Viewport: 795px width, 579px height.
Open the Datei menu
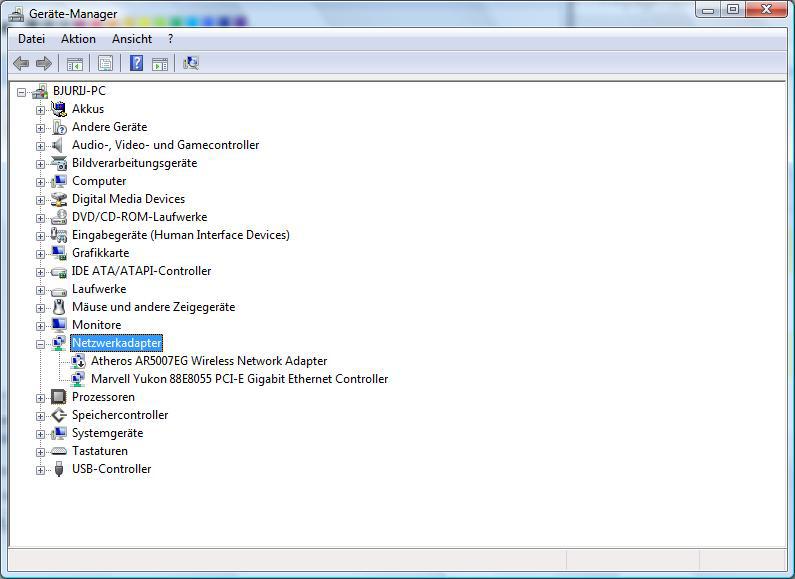31,39
